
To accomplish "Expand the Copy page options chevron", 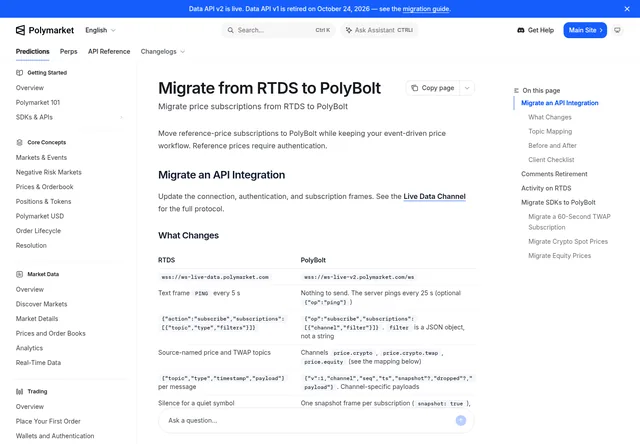I will click(x=467, y=88).
